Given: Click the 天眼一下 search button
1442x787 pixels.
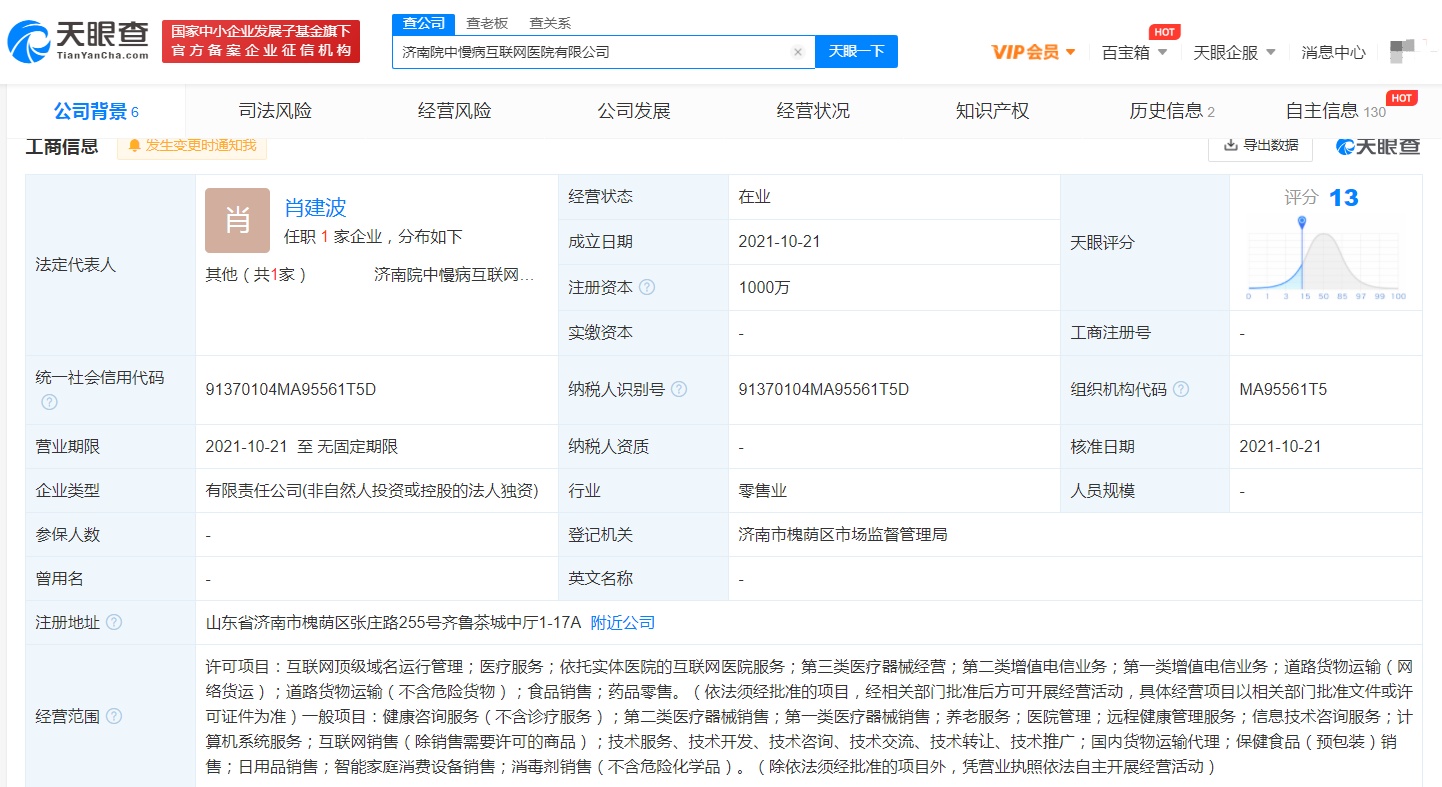Looking at the screenshot, I should (x=856, y=51).
